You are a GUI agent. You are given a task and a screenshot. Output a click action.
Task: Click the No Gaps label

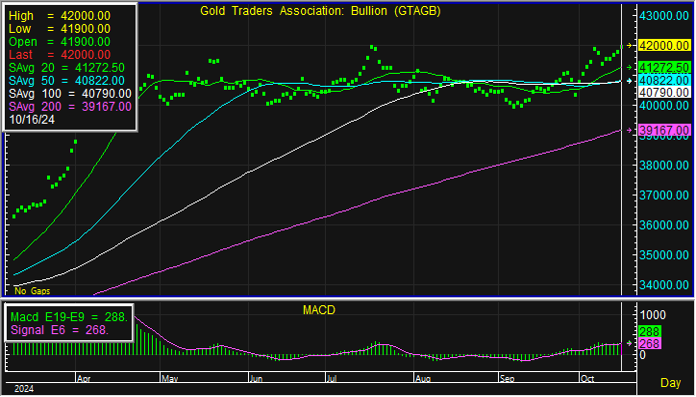pos(32,291)
